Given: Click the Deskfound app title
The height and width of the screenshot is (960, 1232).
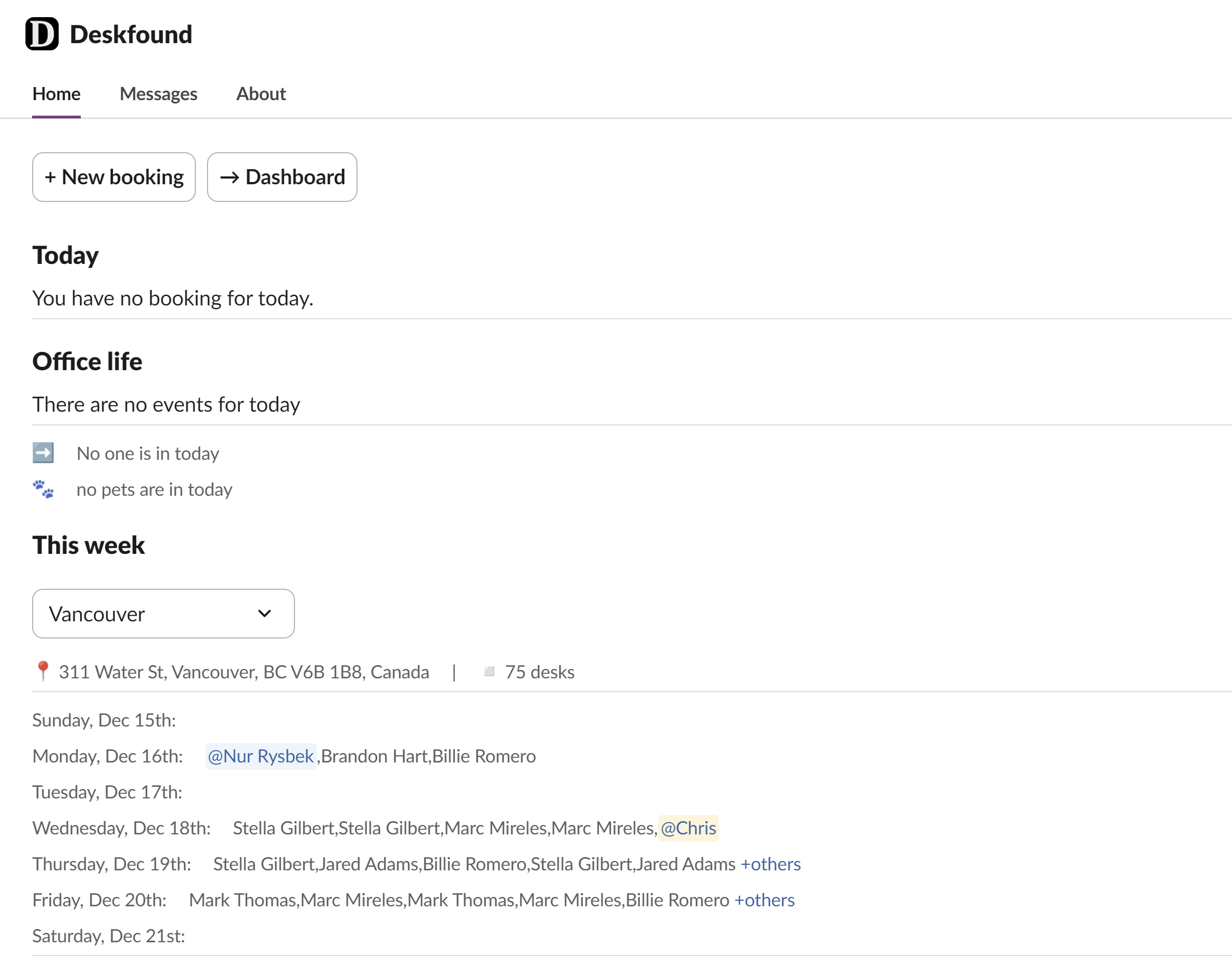Looking at the screenshot, I should [x=131, y=34].
